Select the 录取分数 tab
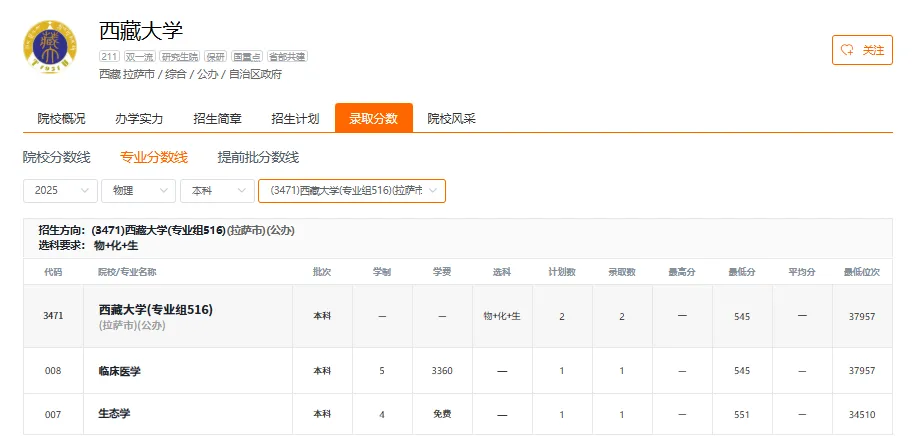Image resolution: width=915 pixels, height=447 pixels. click(373, 118)
